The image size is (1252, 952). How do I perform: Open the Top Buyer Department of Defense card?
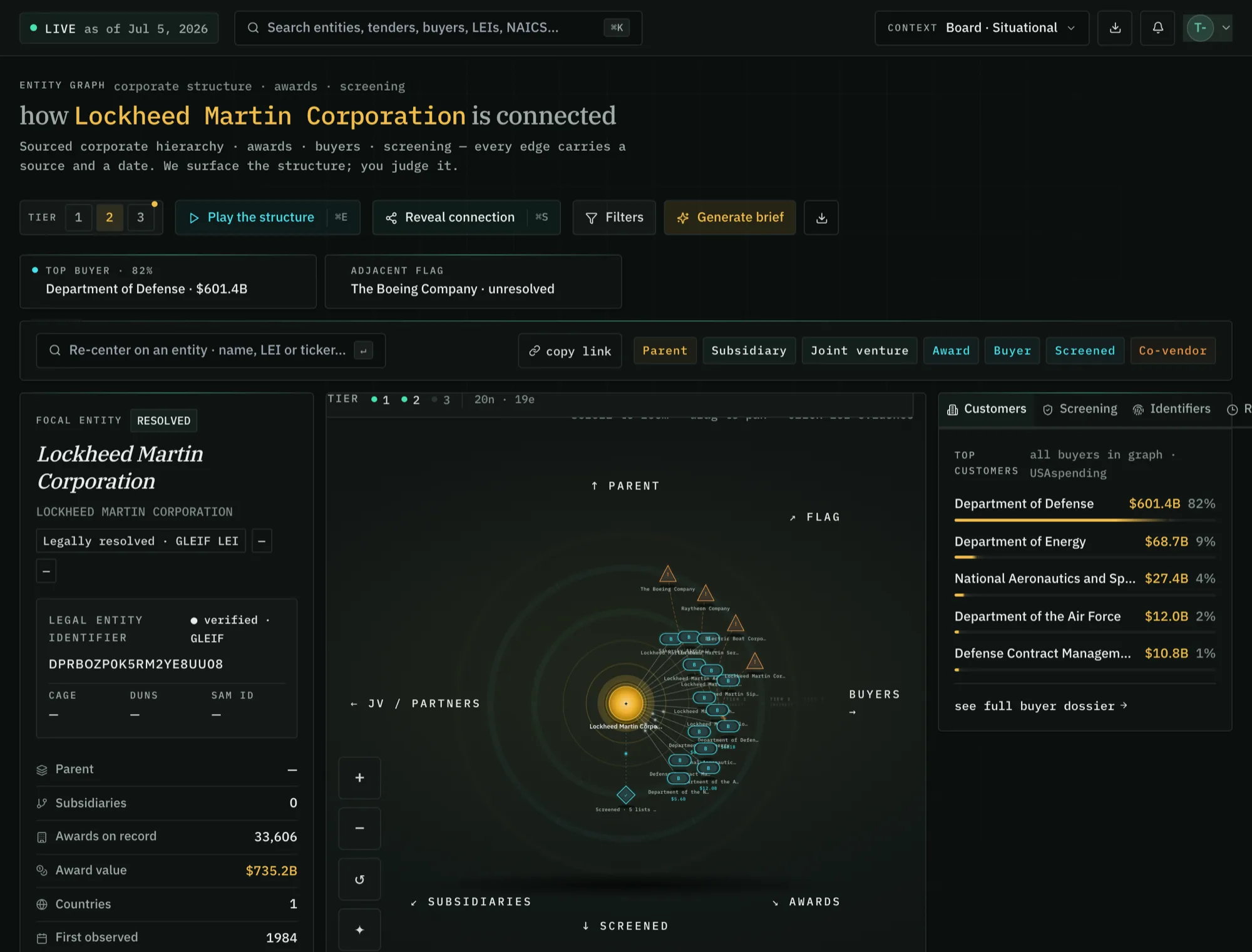(x=168, y=281)
